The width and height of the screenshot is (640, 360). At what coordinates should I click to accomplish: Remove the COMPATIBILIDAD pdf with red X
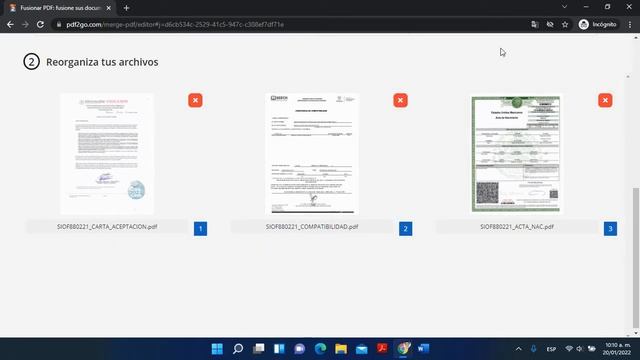(x=400, y=100)
